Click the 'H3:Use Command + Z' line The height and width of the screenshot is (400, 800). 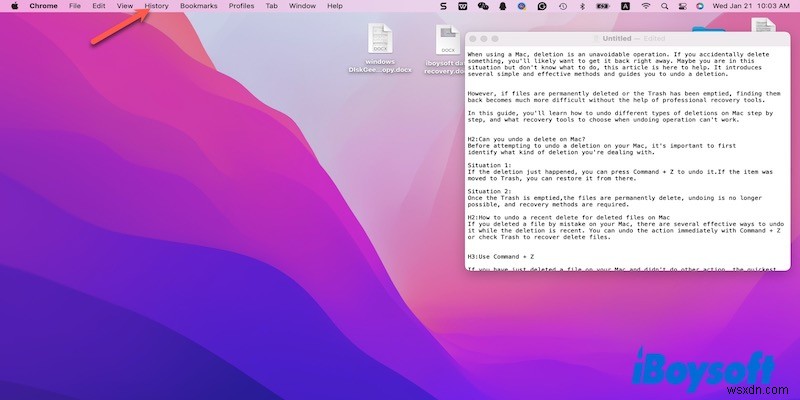click(x=501, y=257)
